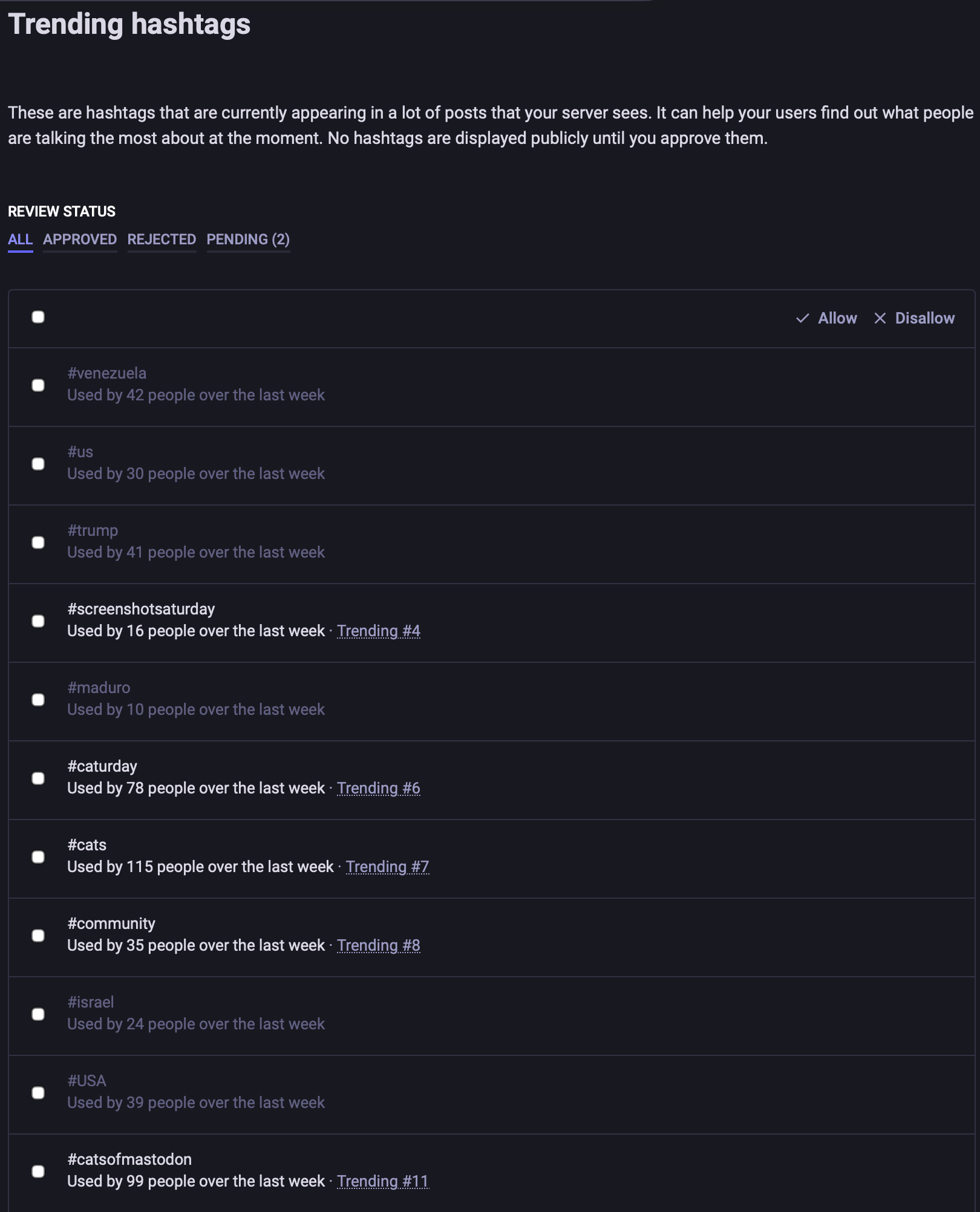Open Trending #6 link for #caturday
The image size is (980, 1212).
(x=379, y=788)
